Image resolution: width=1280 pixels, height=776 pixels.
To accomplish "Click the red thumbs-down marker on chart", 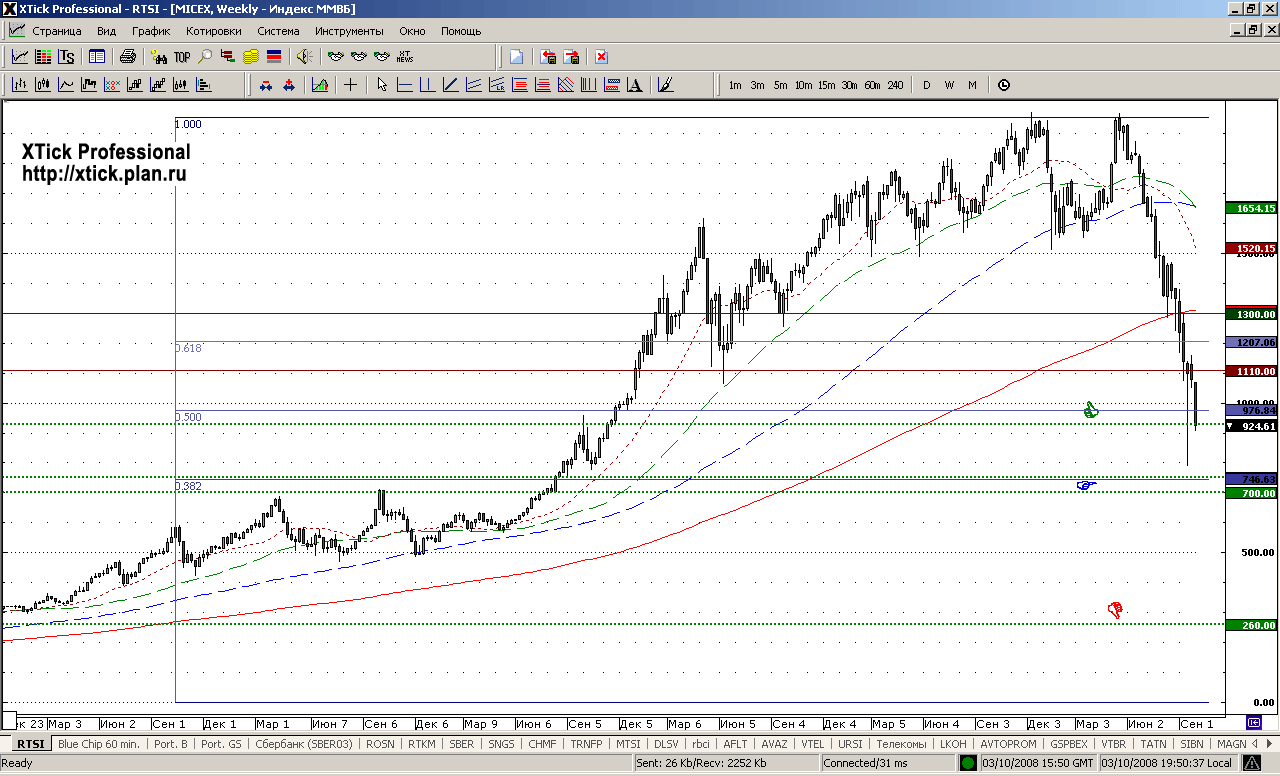I will (1115, 609).
